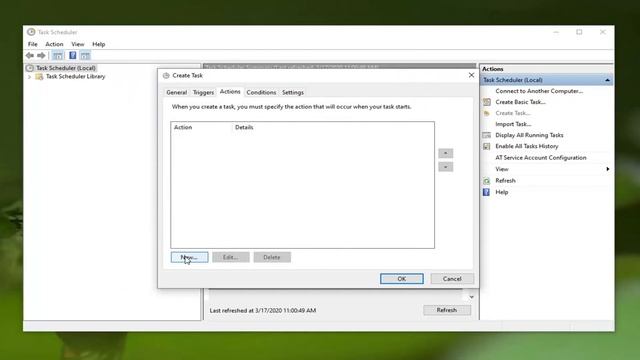The image size is (640, 360).
Task: Select the Actions tab
Action: 230,92
